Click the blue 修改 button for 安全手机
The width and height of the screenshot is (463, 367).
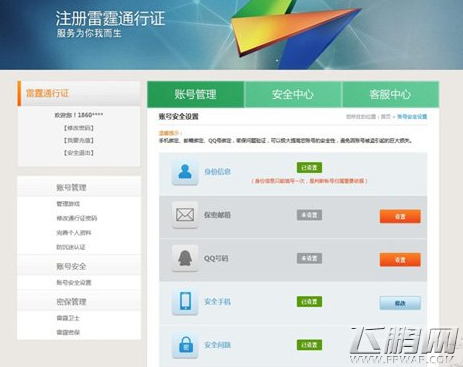click(400, 303)
